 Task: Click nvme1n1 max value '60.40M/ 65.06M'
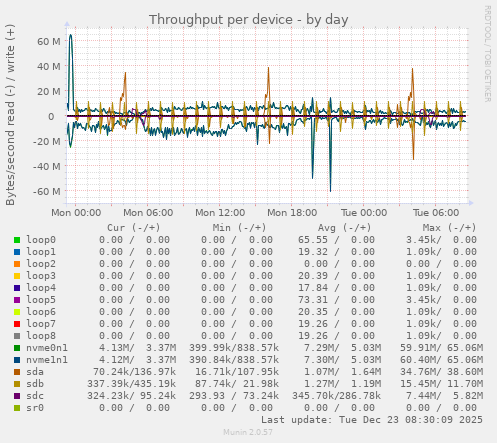click(441, 360)
